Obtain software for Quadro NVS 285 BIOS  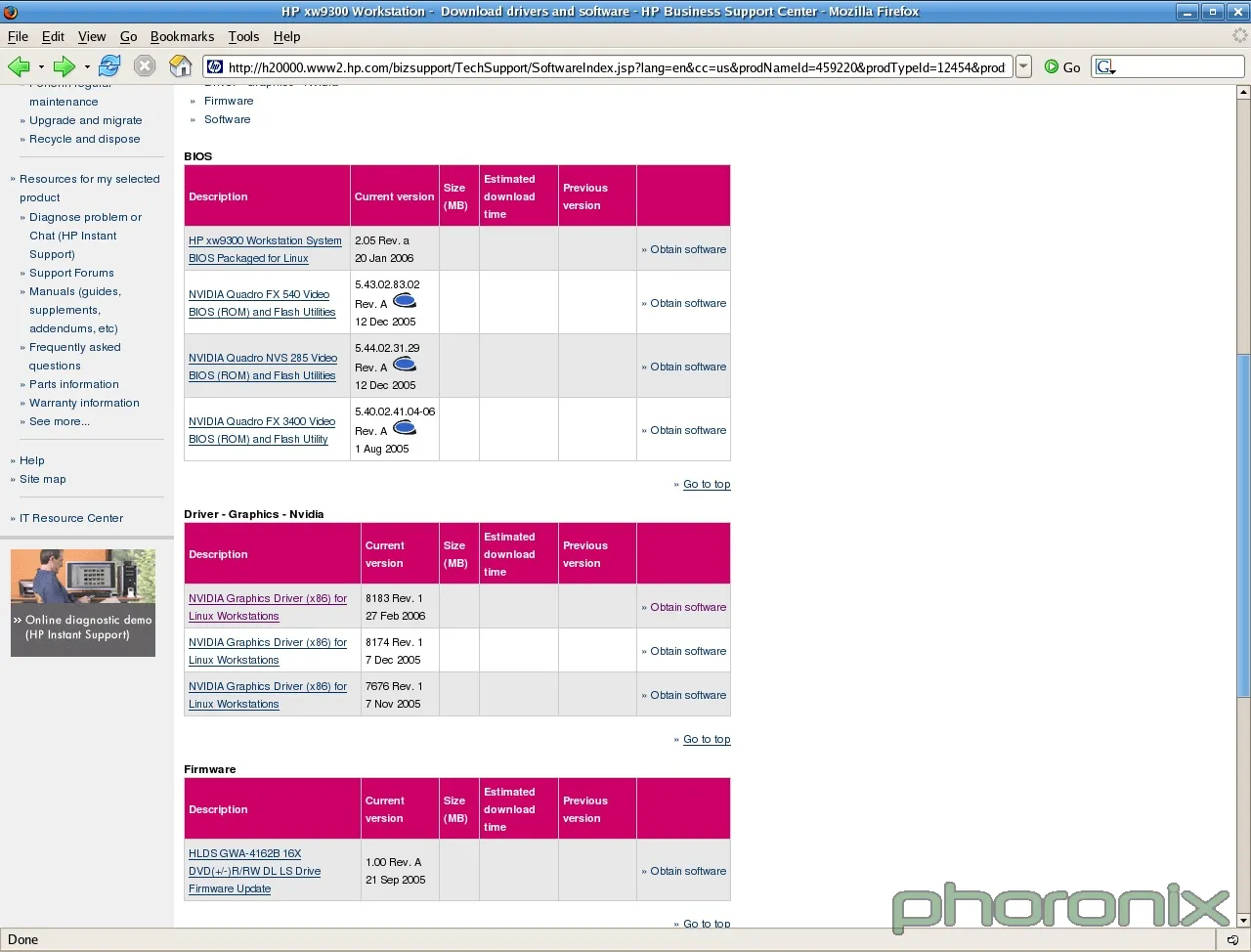coord(688,367)
